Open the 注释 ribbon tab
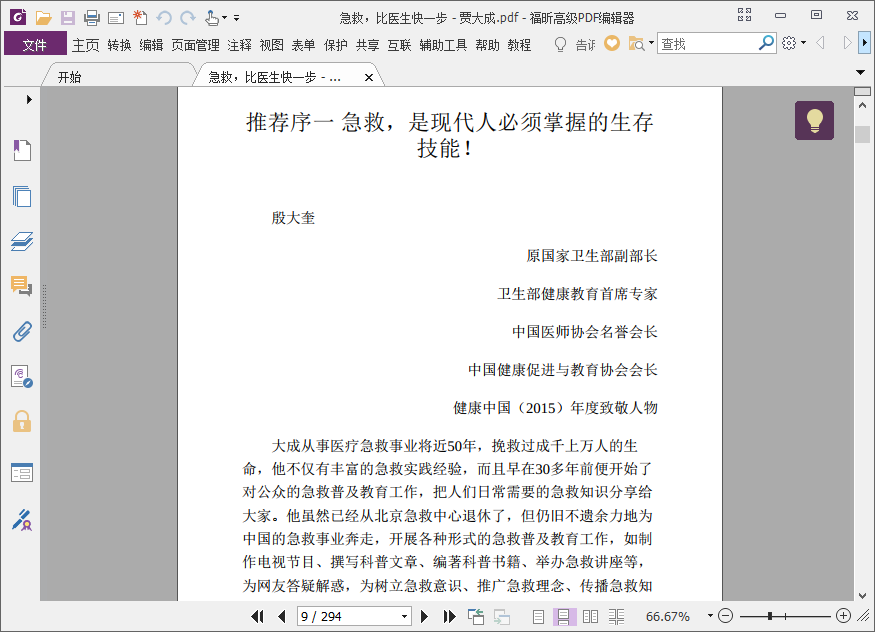Viewport: 875px width, 632px height. [239, 45]
